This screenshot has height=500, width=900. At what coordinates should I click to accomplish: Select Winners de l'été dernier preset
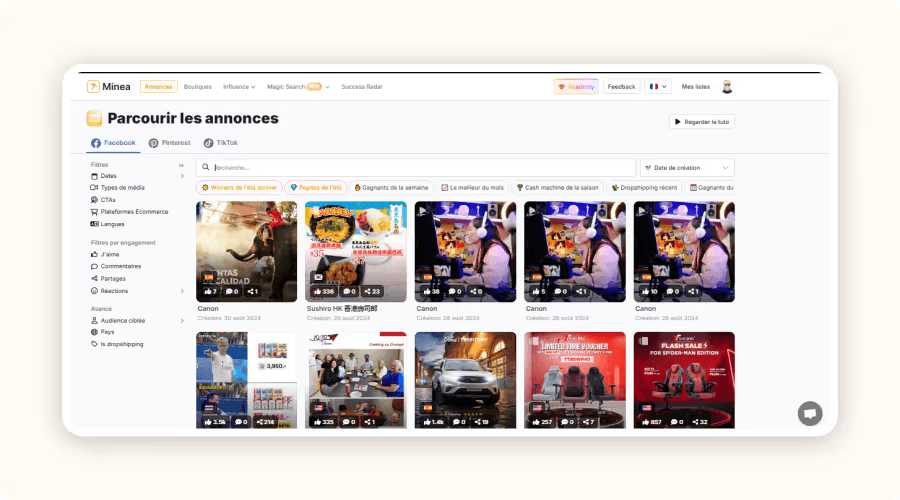[x=239, y=188]
